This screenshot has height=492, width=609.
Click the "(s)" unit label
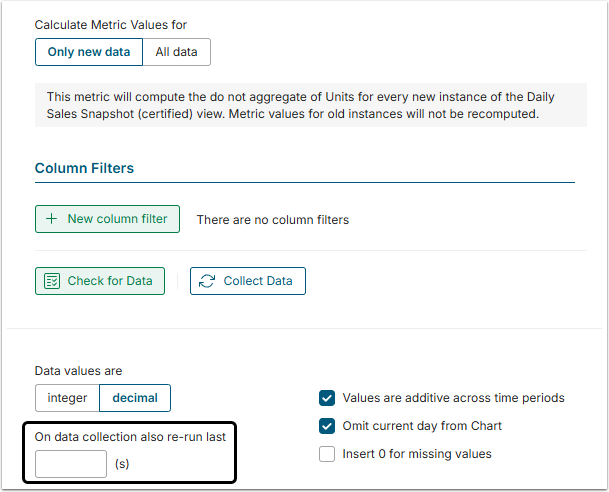[122, 464]
